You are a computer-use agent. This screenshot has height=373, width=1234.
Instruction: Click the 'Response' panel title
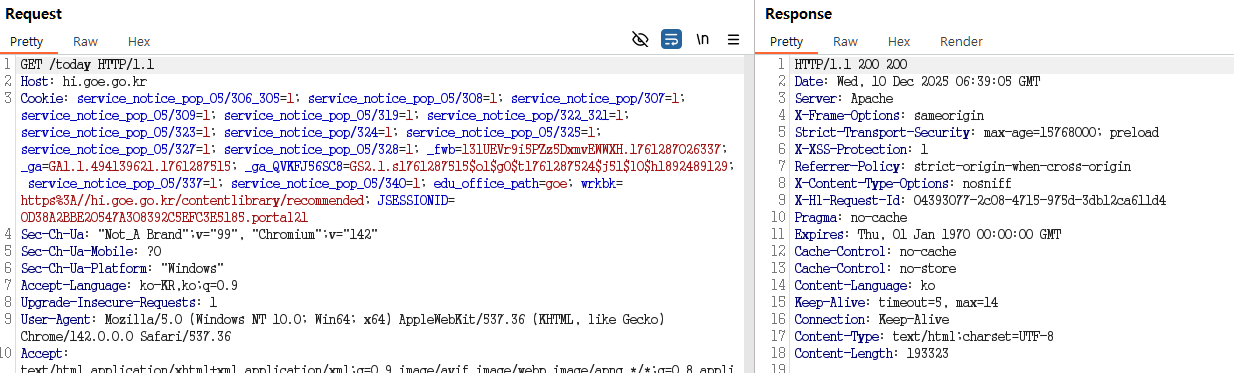[799, 14]
